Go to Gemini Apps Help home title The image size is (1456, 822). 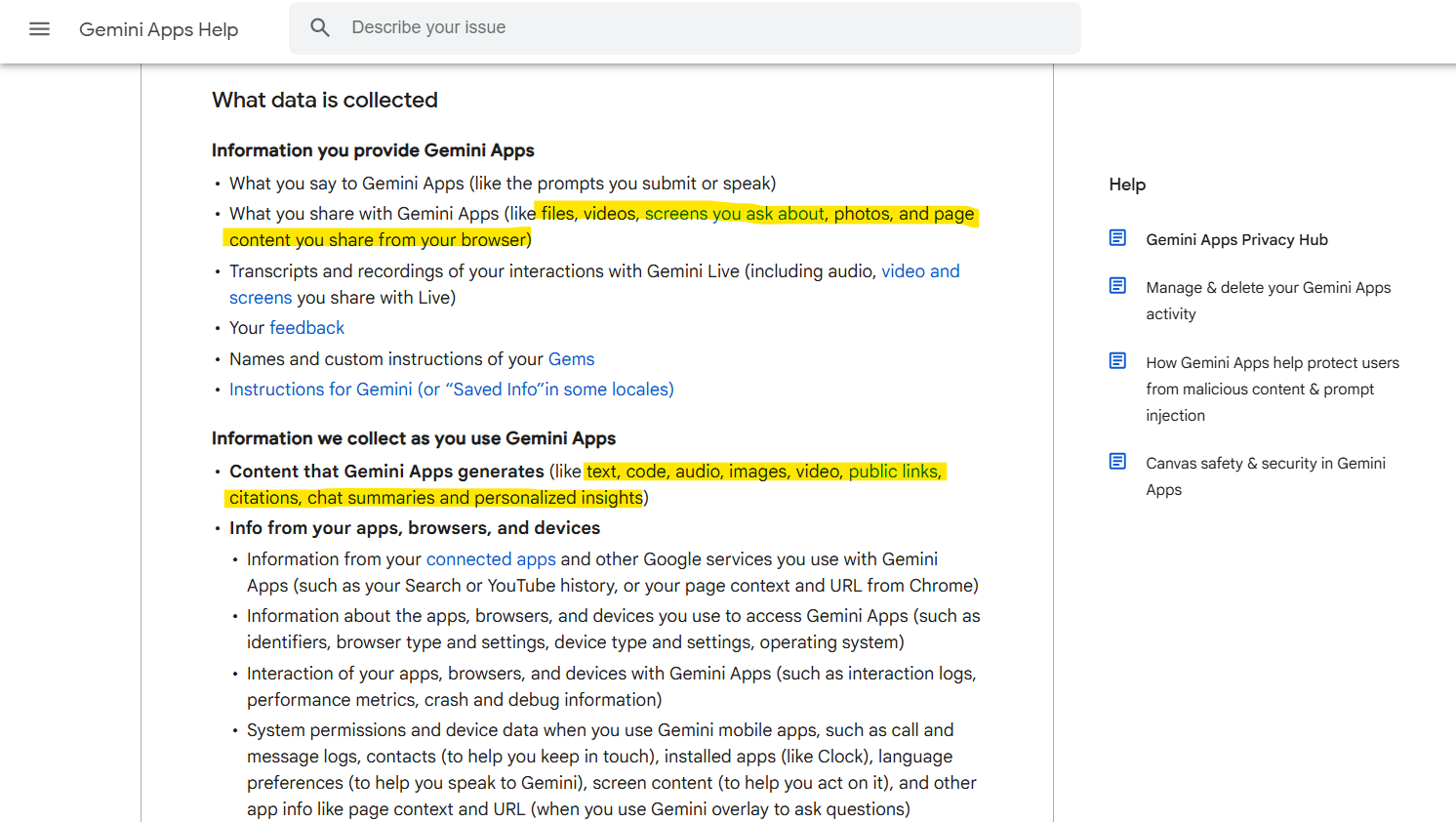(158, 29)
